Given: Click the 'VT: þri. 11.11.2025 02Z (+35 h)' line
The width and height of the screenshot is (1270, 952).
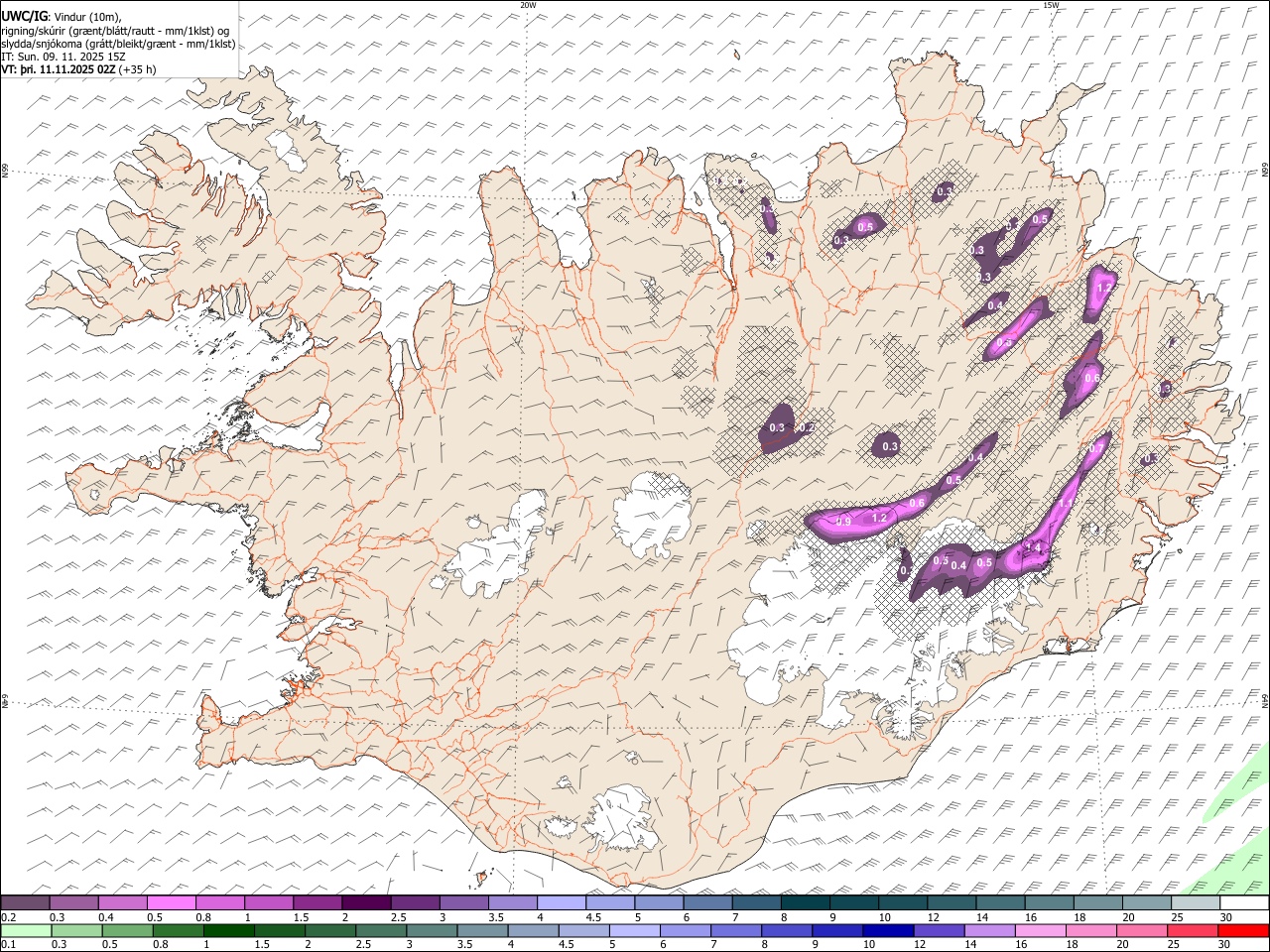Looking at the screenshot, I should tap(78, 69).
